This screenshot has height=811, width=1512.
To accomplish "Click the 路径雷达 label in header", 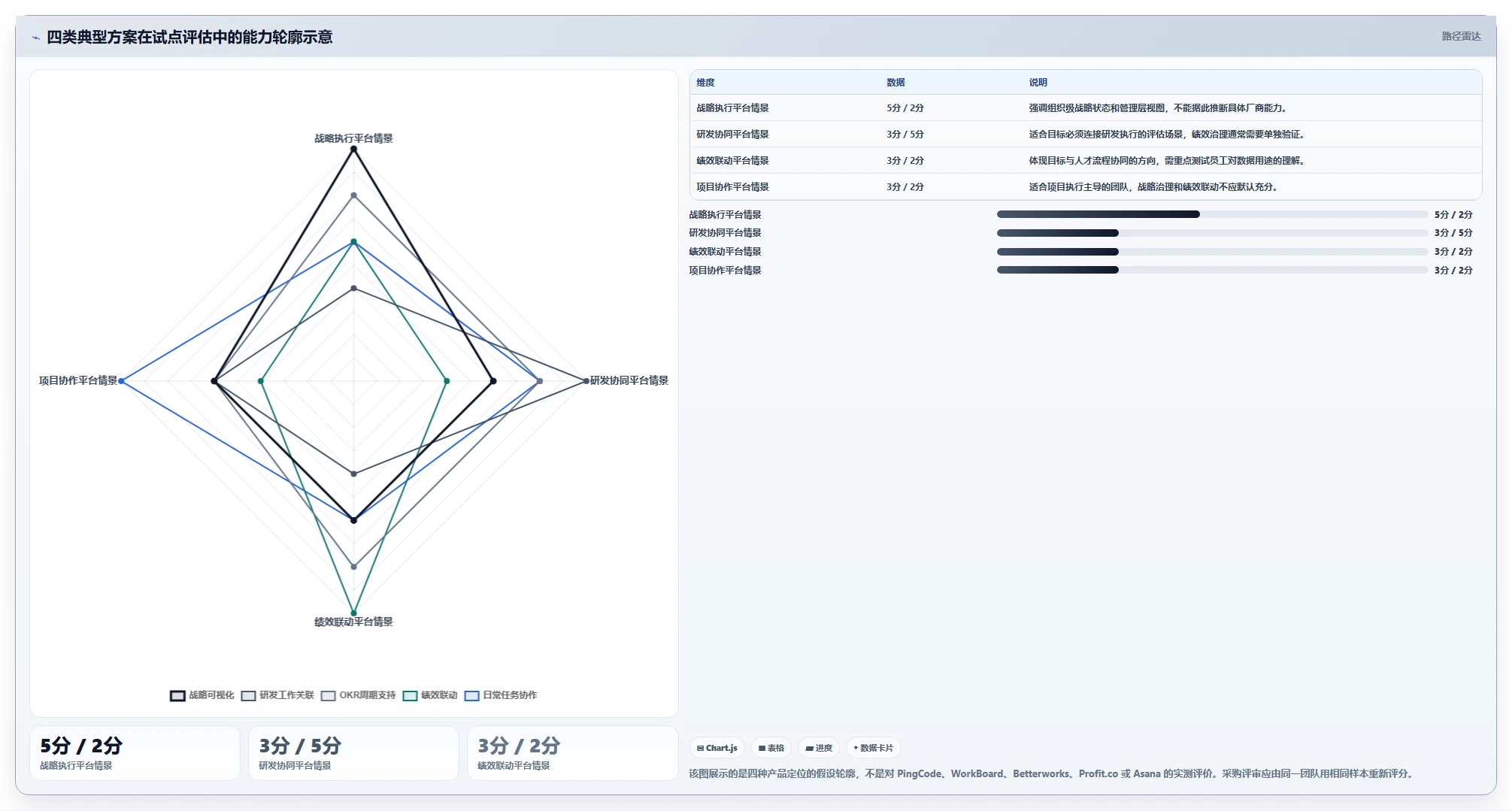I will (1461, 37).
